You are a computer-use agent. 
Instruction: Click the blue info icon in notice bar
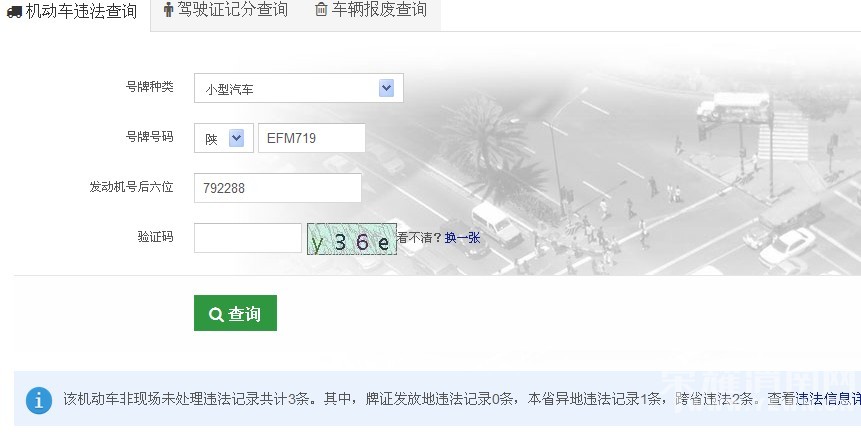tap(38, 400)
